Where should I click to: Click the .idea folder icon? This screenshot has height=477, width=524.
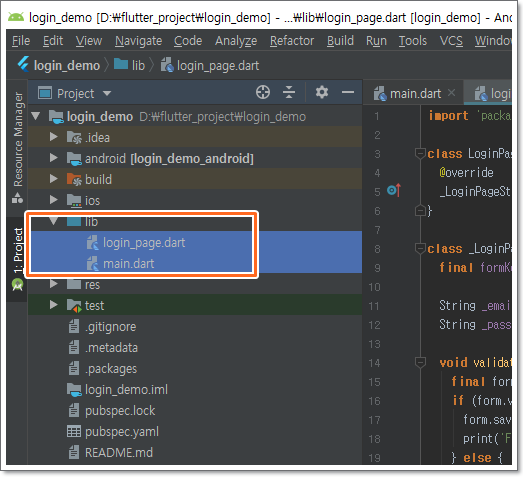(x=74, y=137)
